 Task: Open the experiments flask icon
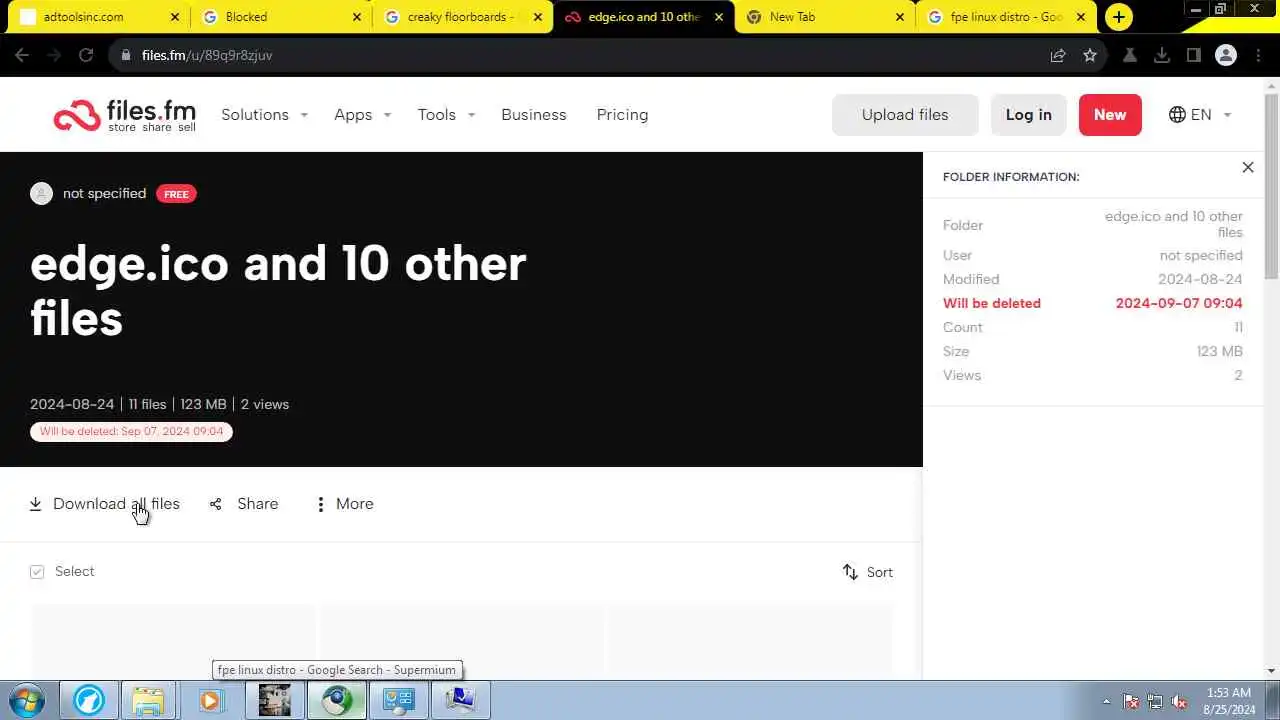click(x=1130, y=55)
